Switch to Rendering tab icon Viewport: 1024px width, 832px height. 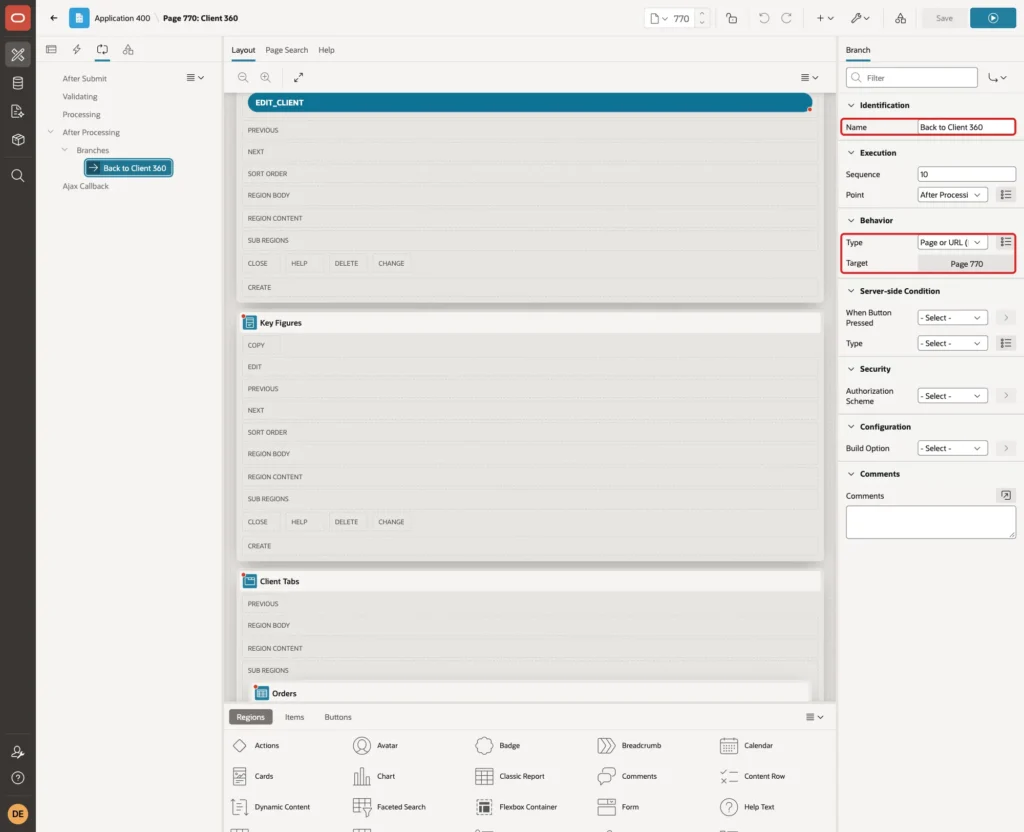pos(52,50)
